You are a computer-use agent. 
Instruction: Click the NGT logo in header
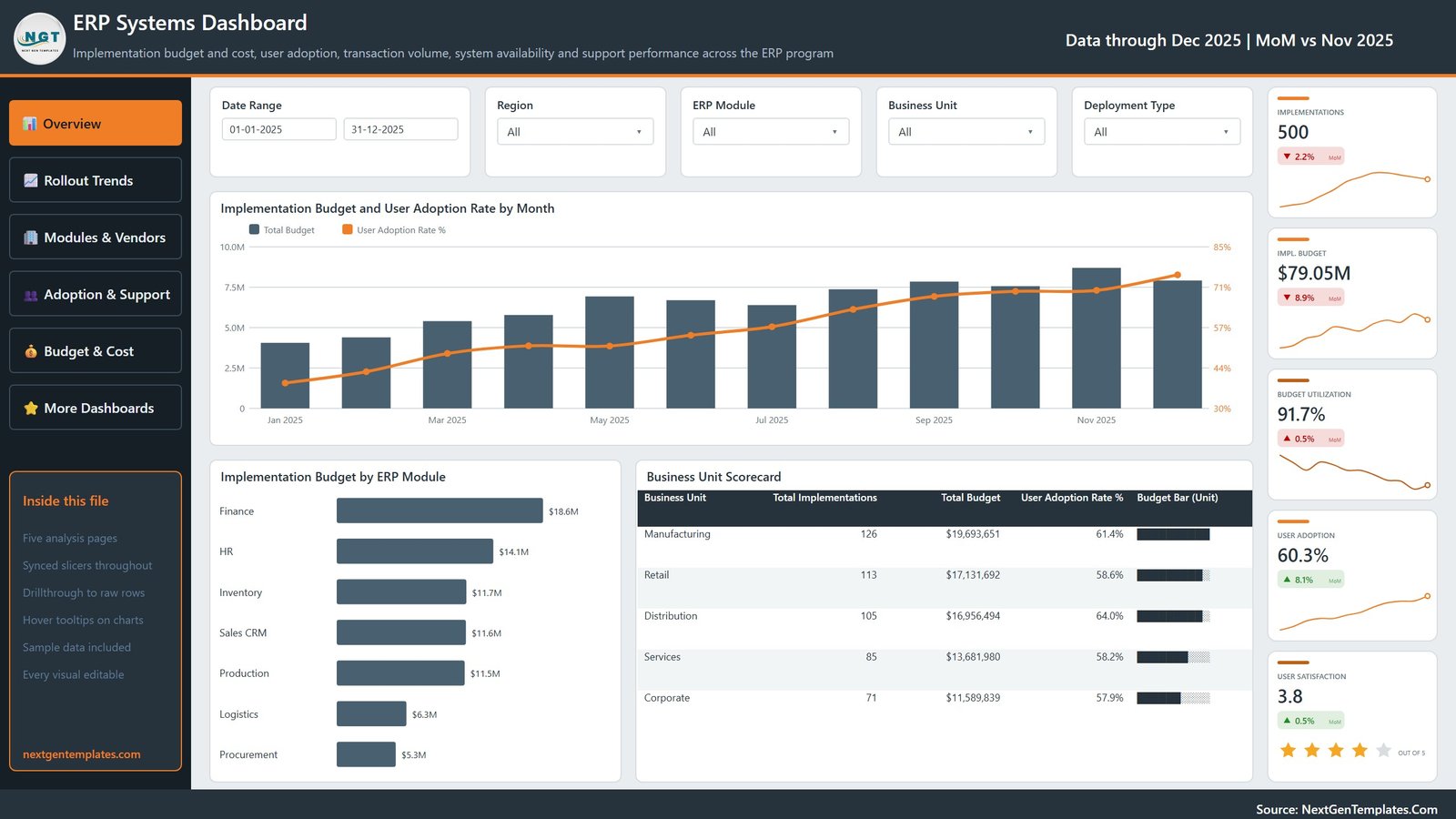[x=40, y=38]
